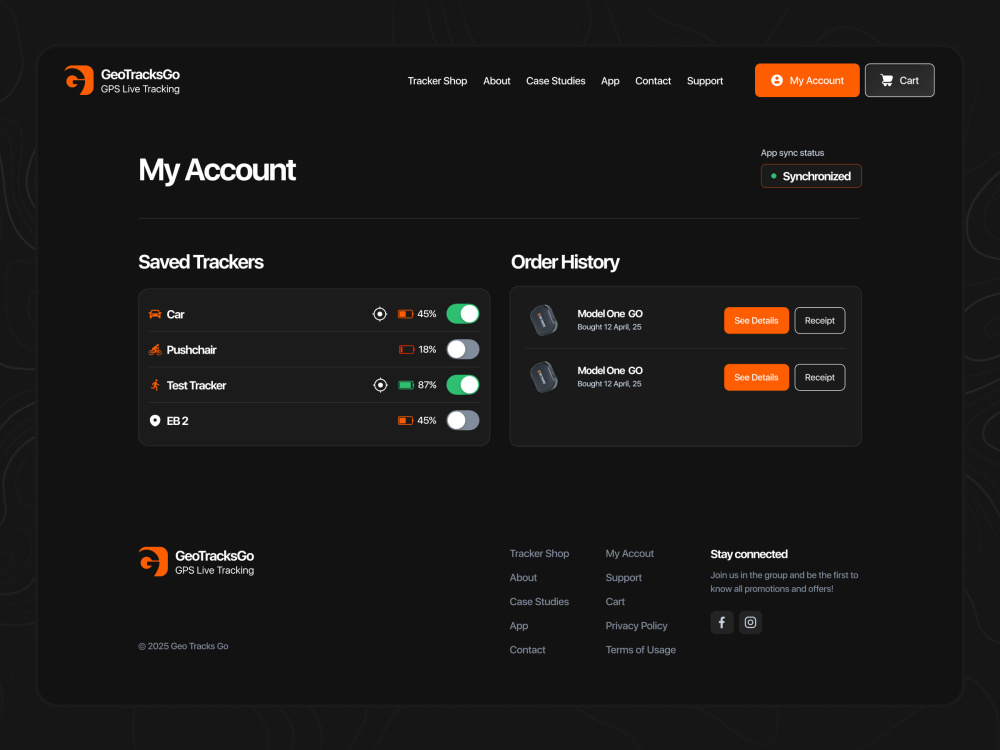Click the orange My Account button
1000x750 pixels.
(x=807, y=80)
